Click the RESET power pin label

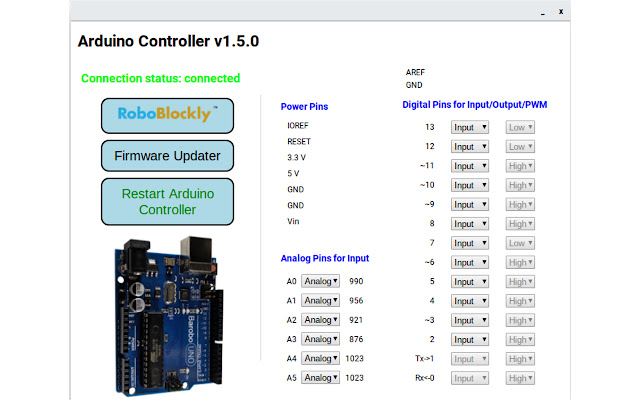click(299, 142)
